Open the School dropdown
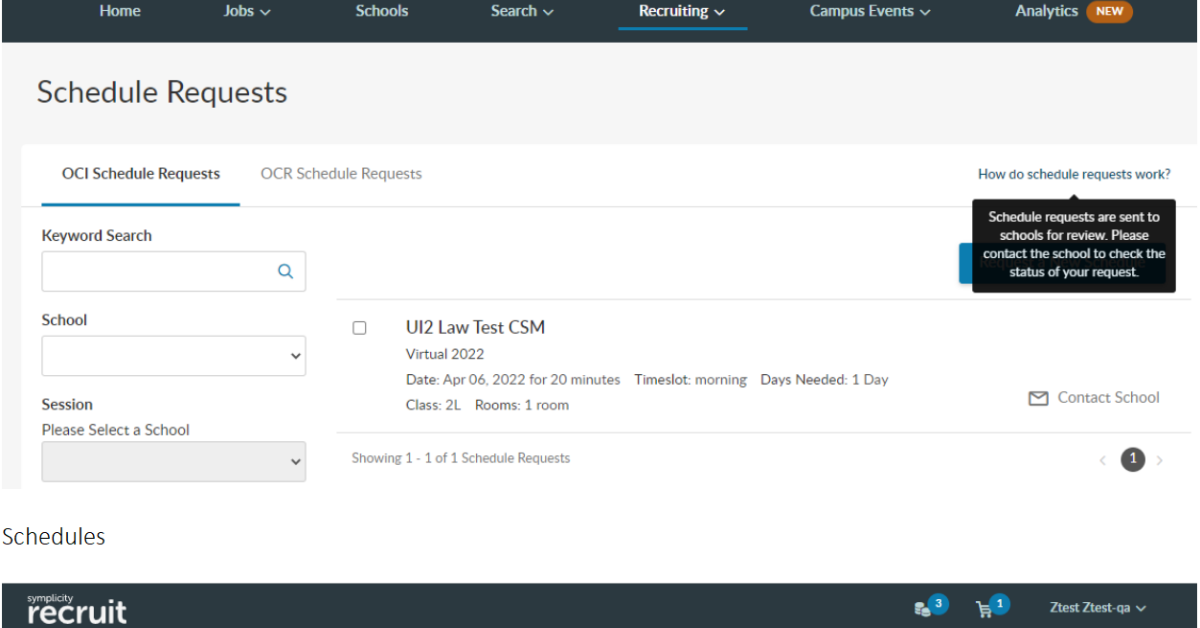 (x=173, y=355)
